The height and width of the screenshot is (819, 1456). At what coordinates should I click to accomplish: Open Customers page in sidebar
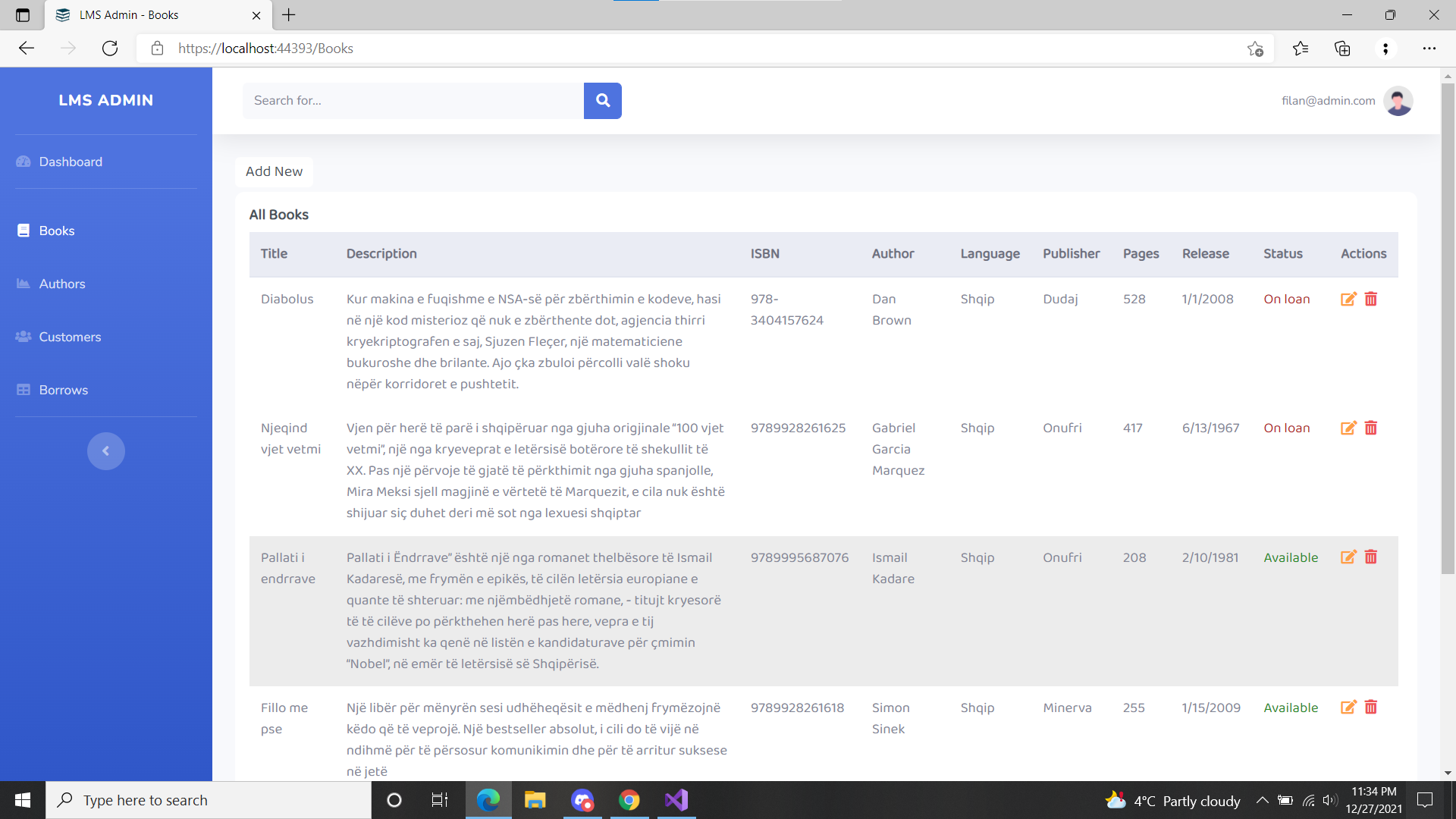70,337
